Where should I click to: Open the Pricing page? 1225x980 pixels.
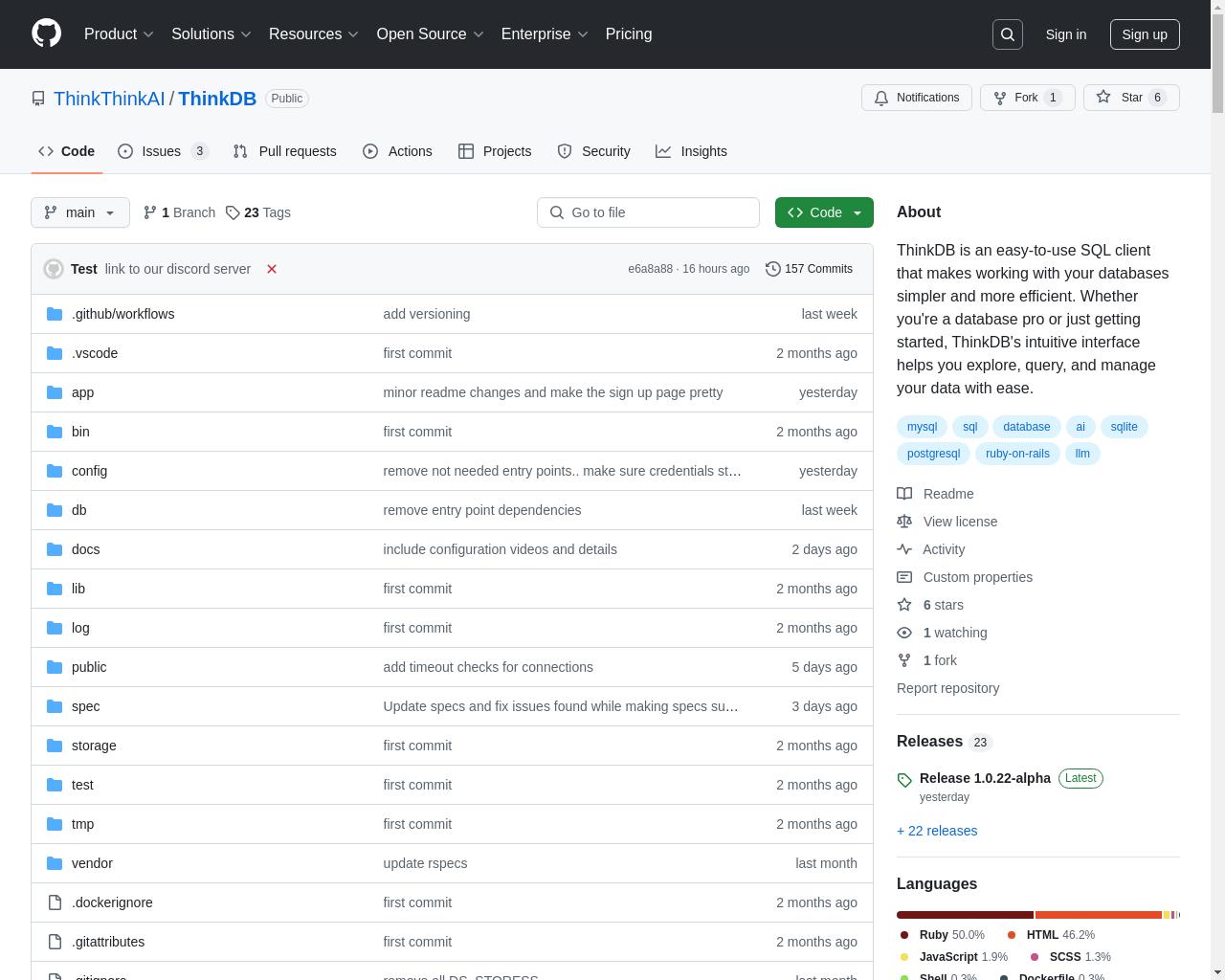pyautogui.click(x=629, y=33)
